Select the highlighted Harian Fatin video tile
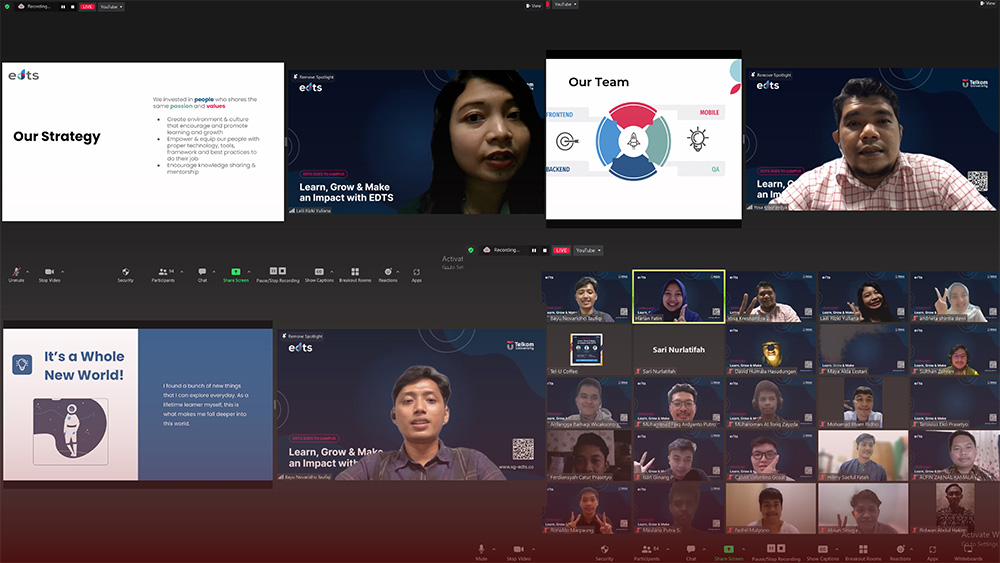This screenshot has width=1000, height=563. (x=679, y=297)
